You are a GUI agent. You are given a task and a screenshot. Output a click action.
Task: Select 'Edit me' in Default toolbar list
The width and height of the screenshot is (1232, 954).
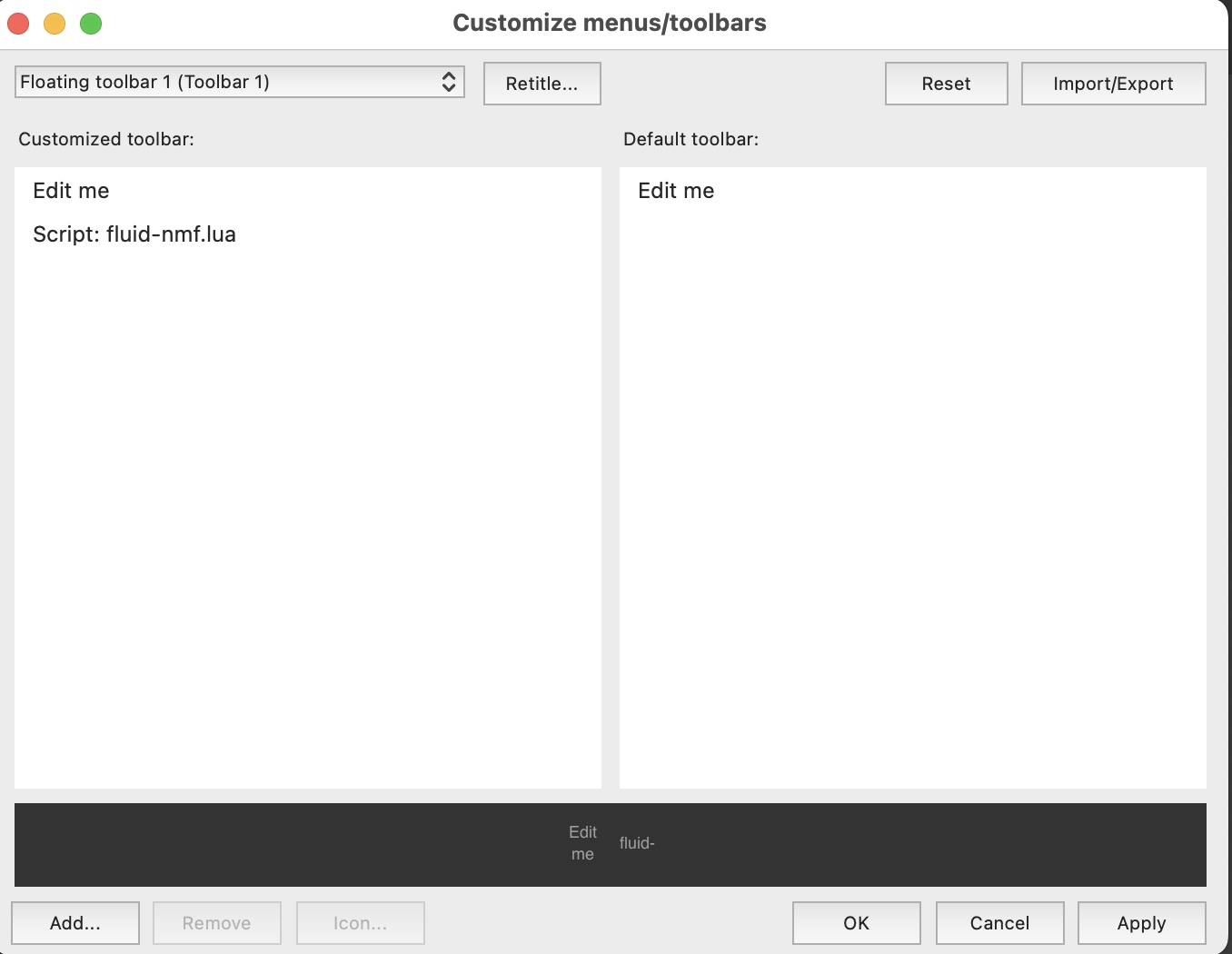(912, 191)
